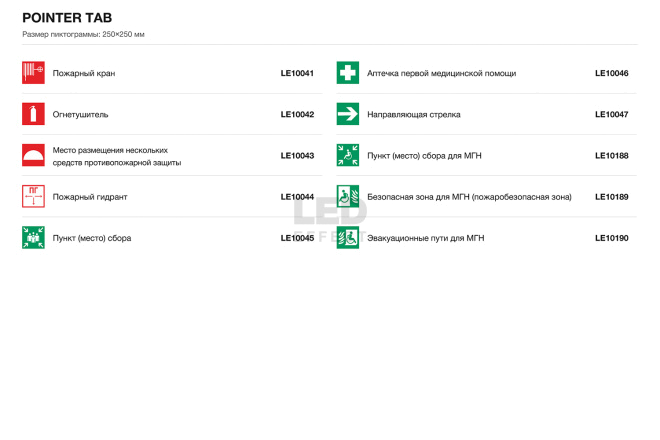
Task: Click article code LE10041
Action: pos(297,73)
